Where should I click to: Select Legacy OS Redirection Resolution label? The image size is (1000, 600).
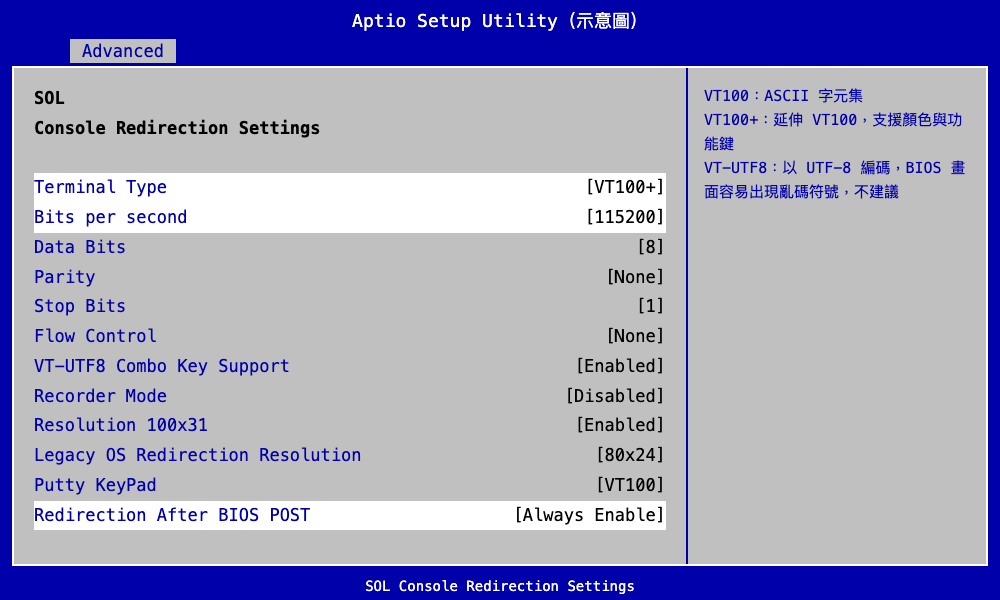pyautogui.click(x=197, y=455)
